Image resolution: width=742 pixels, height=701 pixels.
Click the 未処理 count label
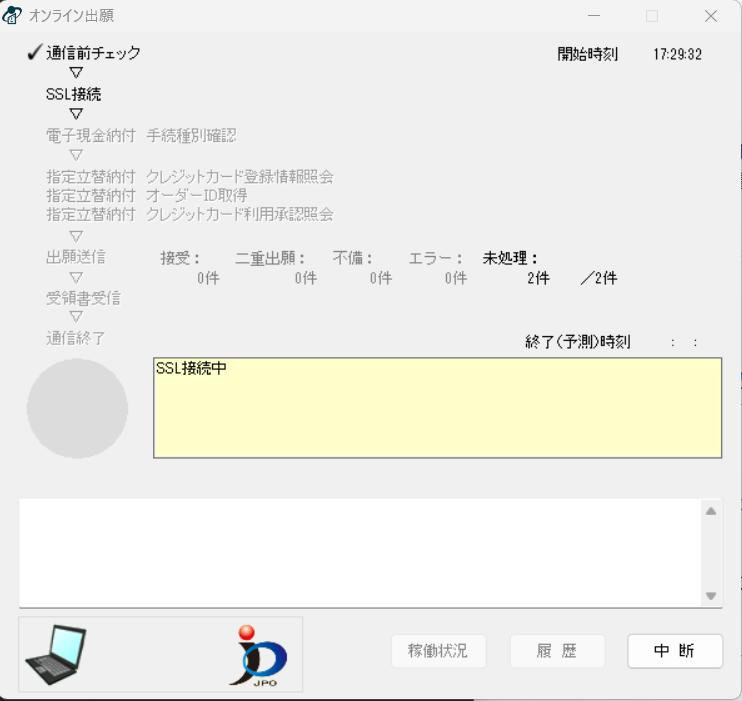pos(510,258)
